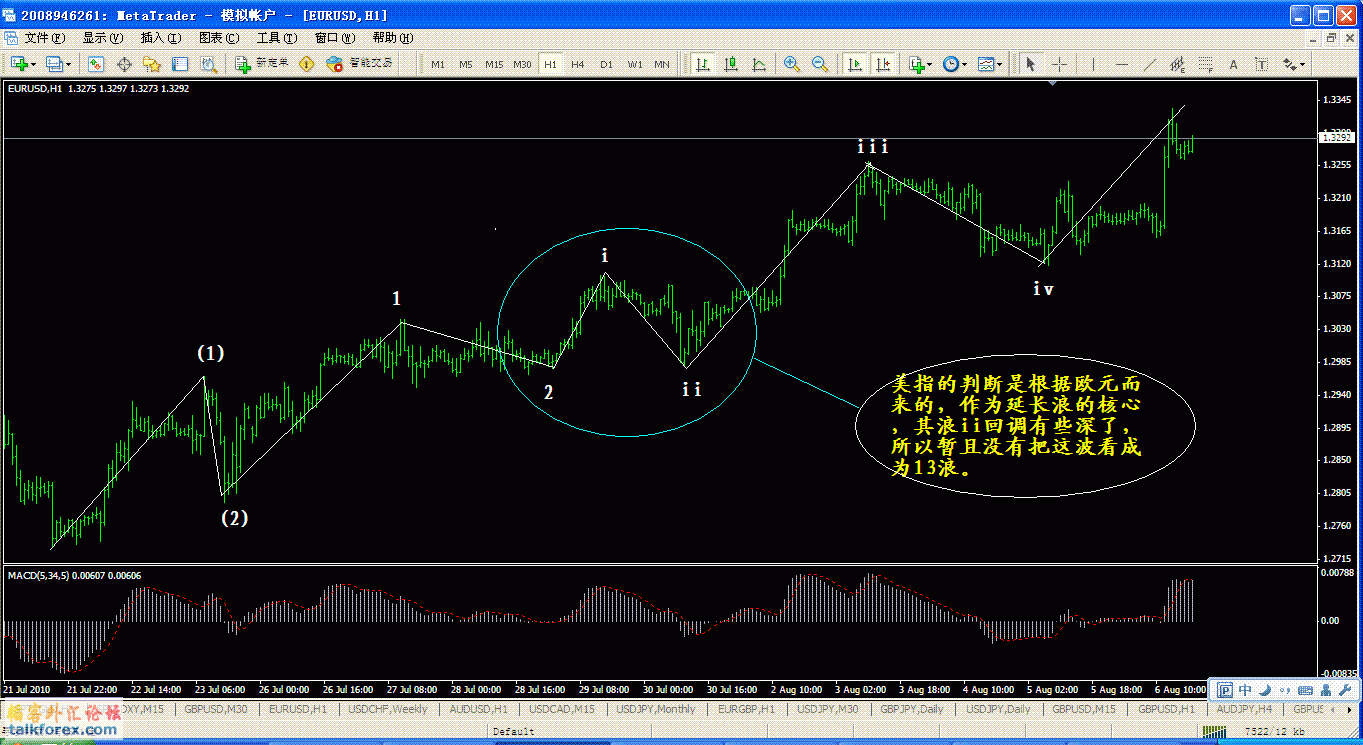This screenshot has height=745, width=1363.
Task: Toggle chart auto scroll
Action: coord(855,64)
